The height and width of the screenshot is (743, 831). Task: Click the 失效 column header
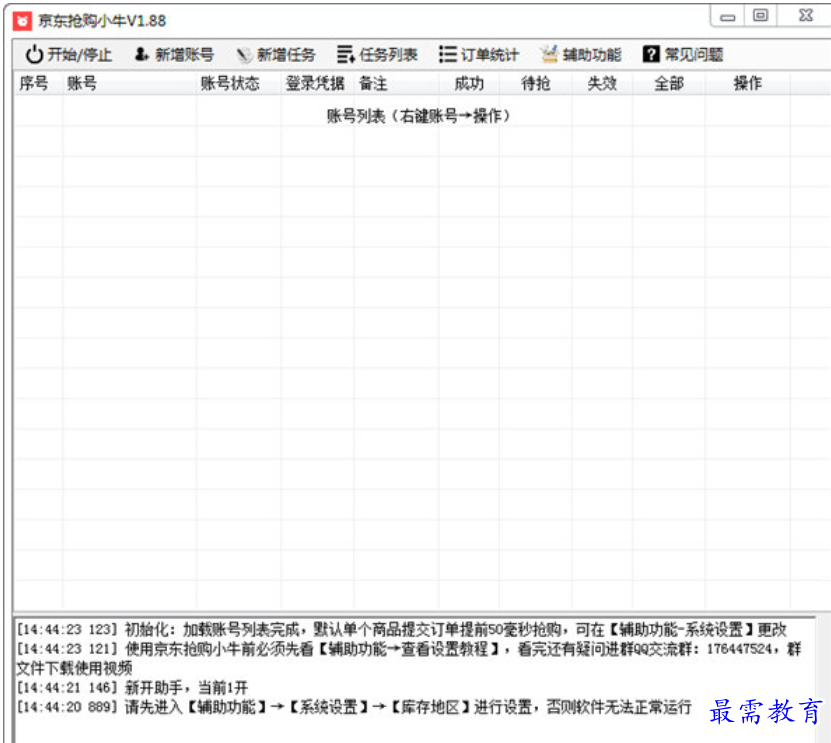[603, 83]
